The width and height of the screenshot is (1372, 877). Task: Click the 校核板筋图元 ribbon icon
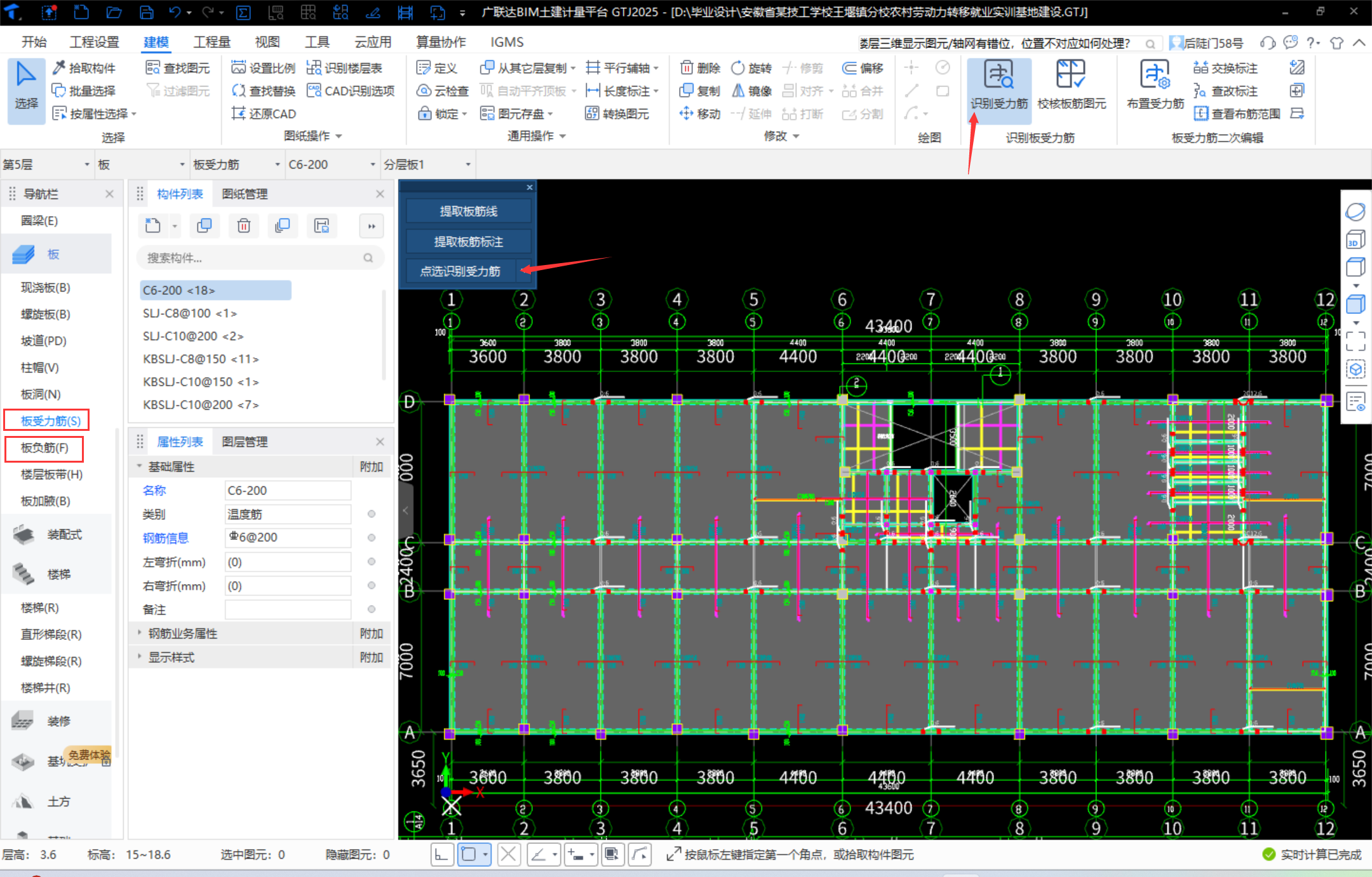coord(1071,86)
